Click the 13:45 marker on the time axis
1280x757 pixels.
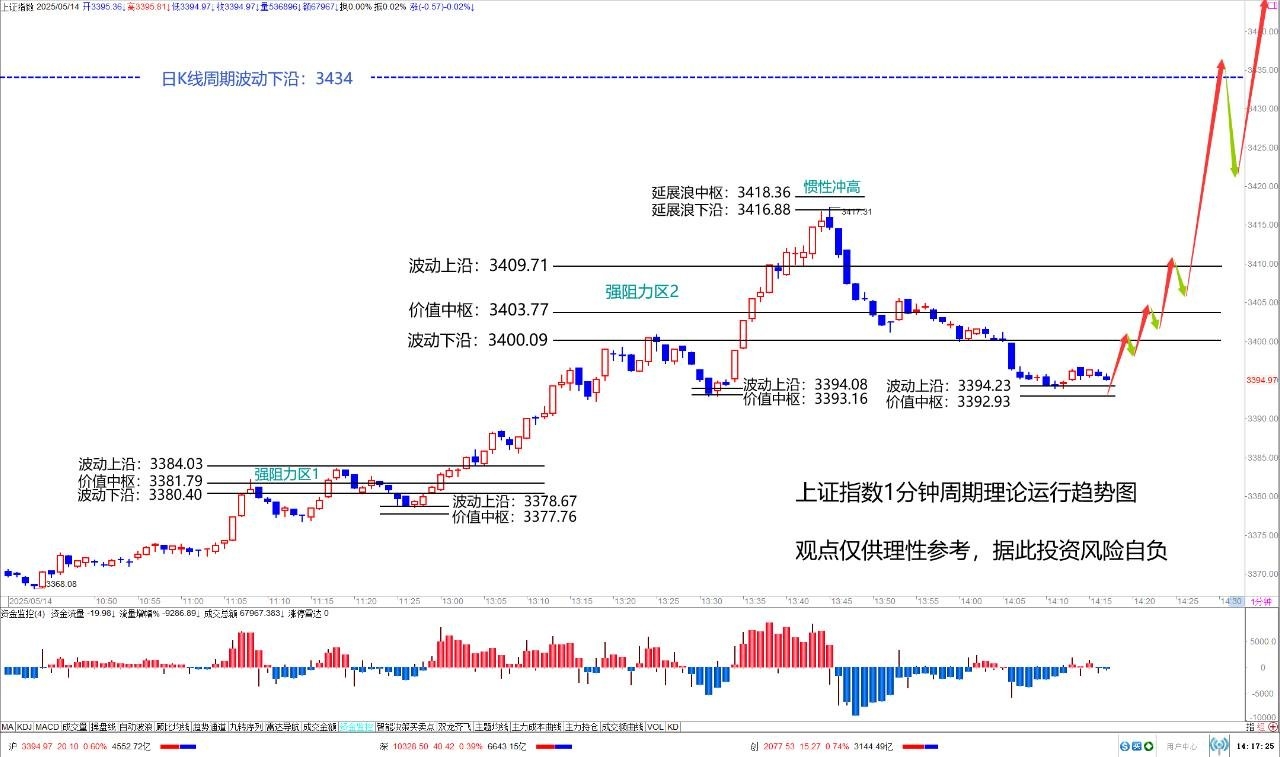tap(842, 601)
